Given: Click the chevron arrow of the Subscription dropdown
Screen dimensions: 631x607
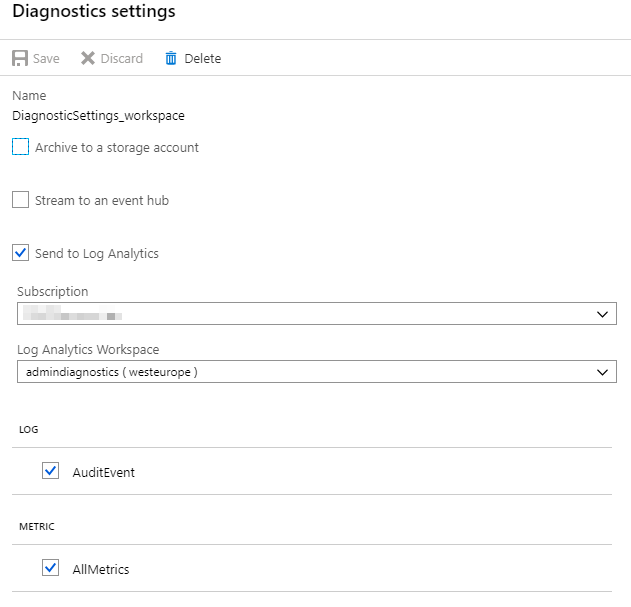Looking at the screenshot, I should [602, 314].
